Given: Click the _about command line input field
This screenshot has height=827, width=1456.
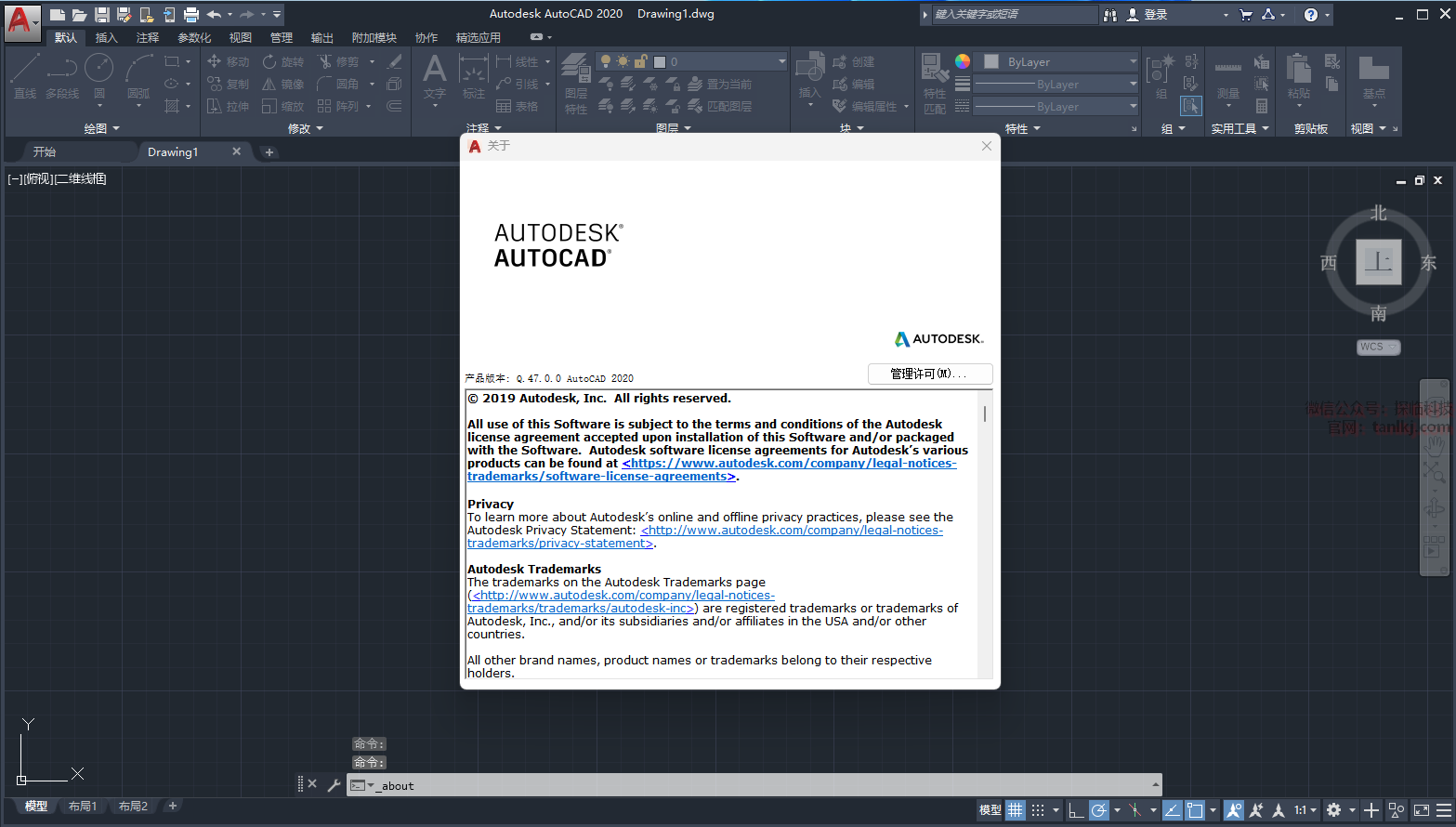Looking at the screenshot, I should coord(762,785).
